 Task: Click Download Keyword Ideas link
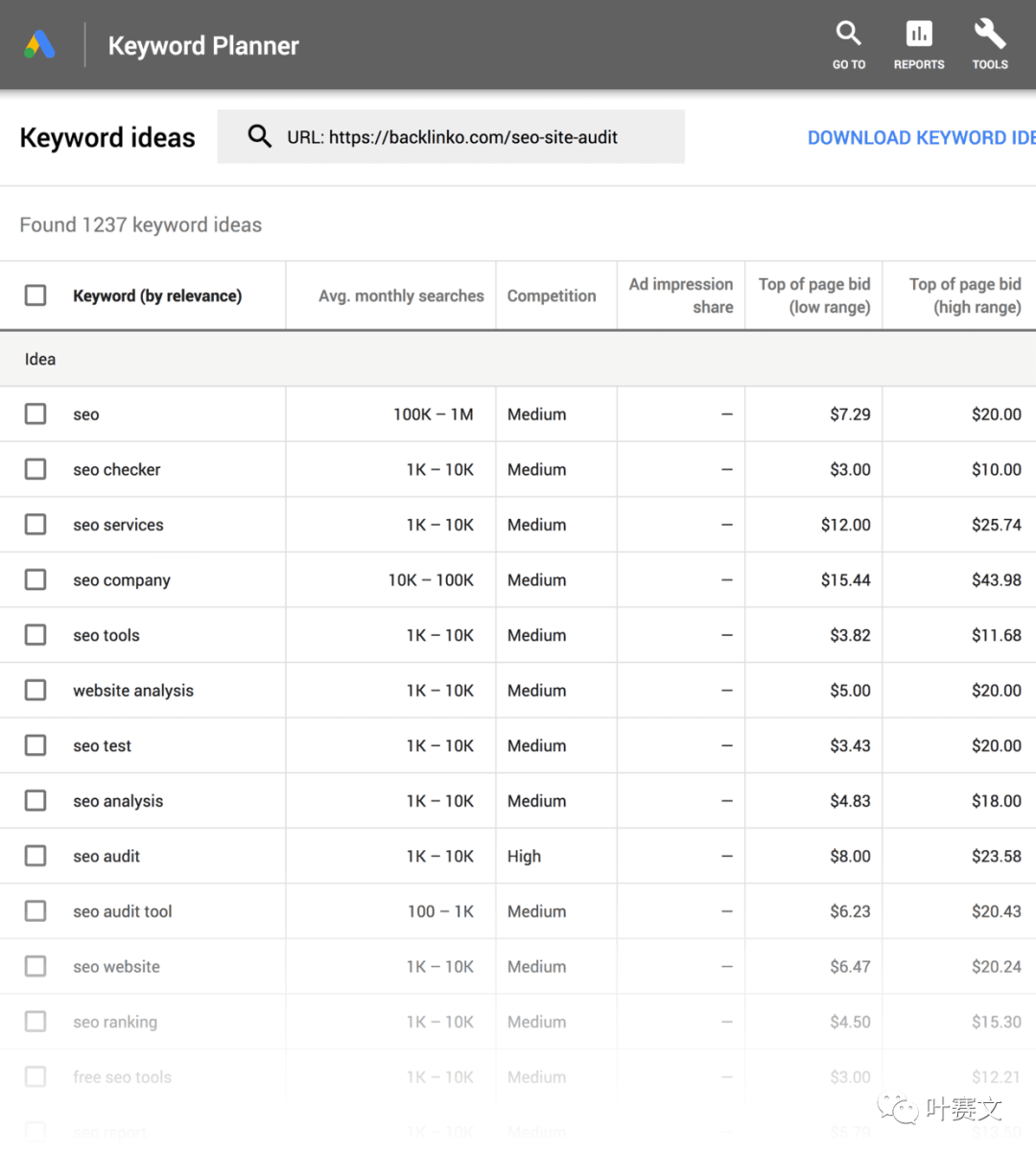click(x=921, y=138)
